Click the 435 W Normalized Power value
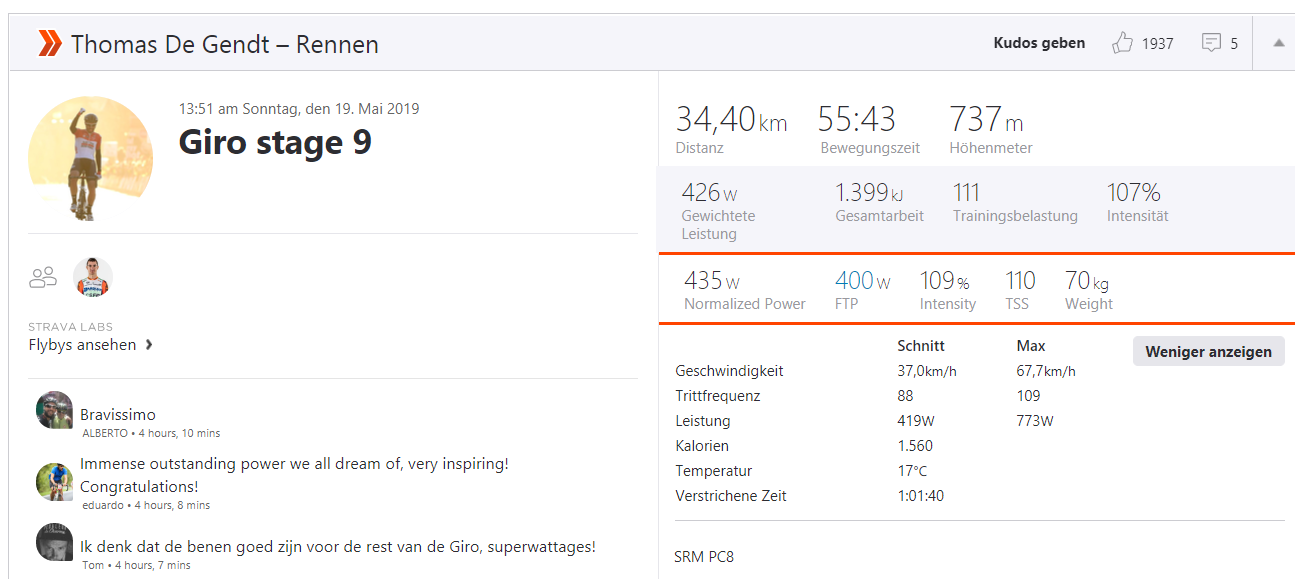This screenshot has height=579, width=1295. [x=712, y=281]
